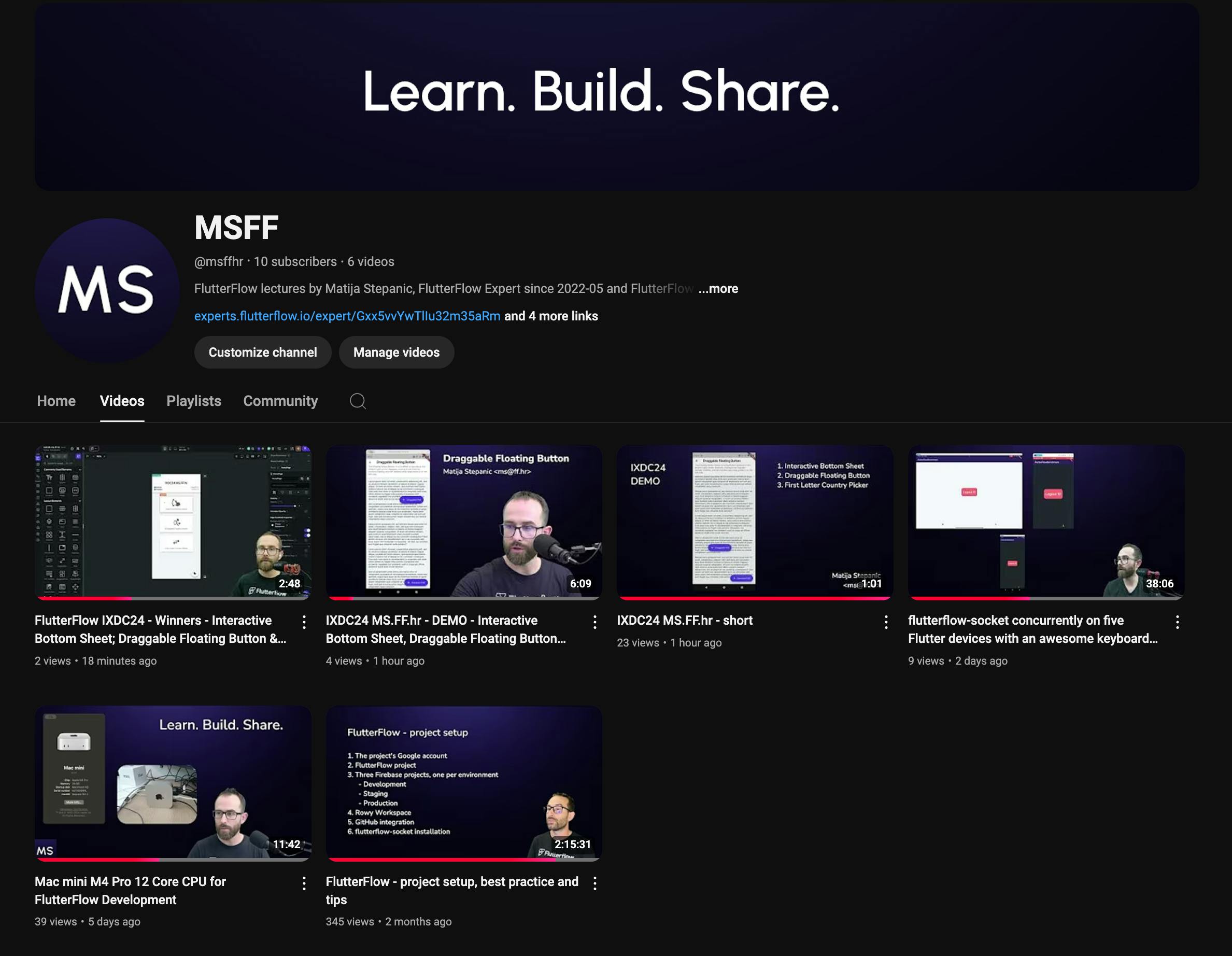The width and height of the screenshot is (1232, 956).
Task: Click the 1:01 IXDC24 DEMO thumbnail
Action: pos(755,522)
